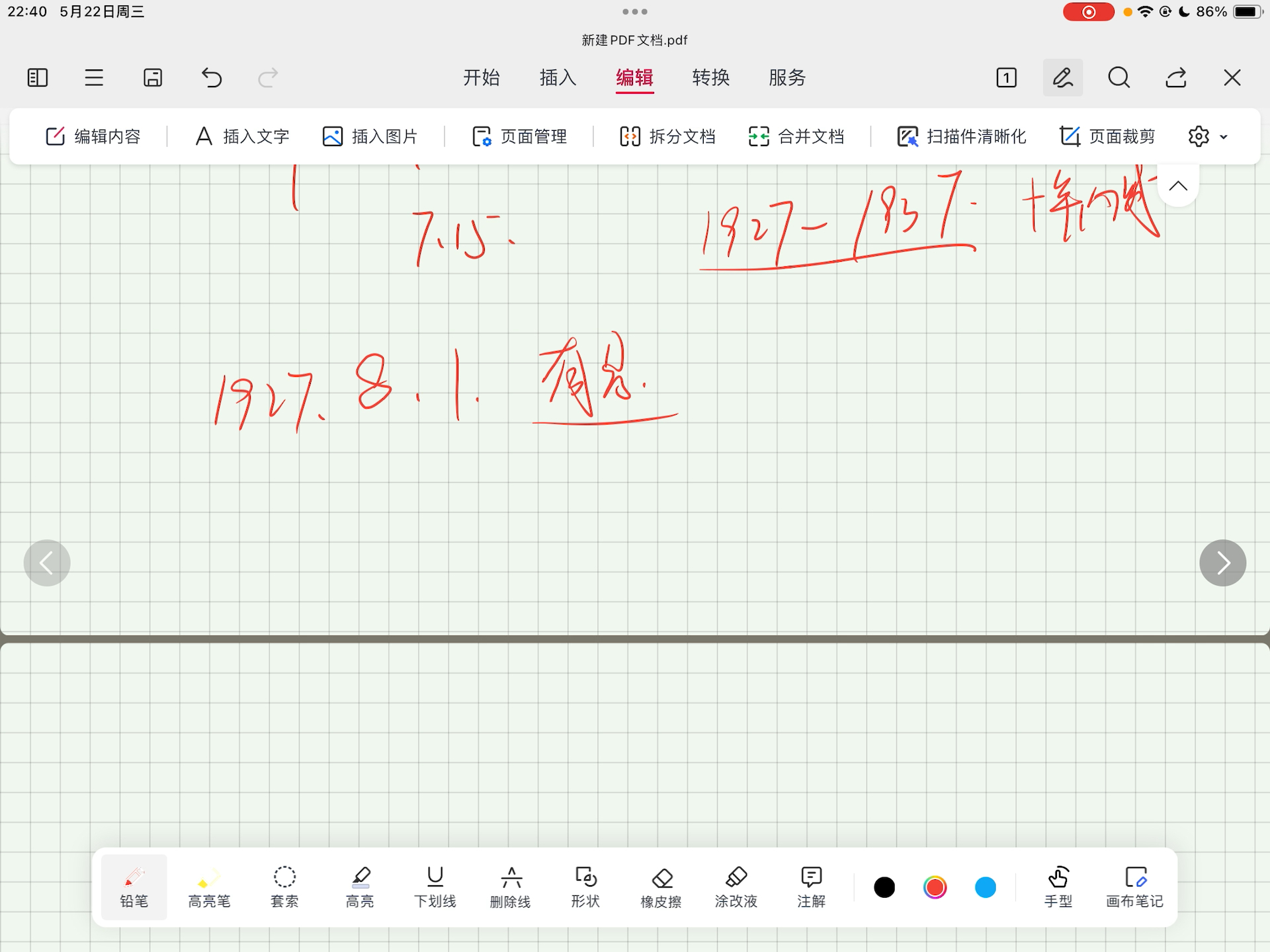Screen dimensions: 1270x952
Task: Open 合并文档
Action: click(796, 137)
